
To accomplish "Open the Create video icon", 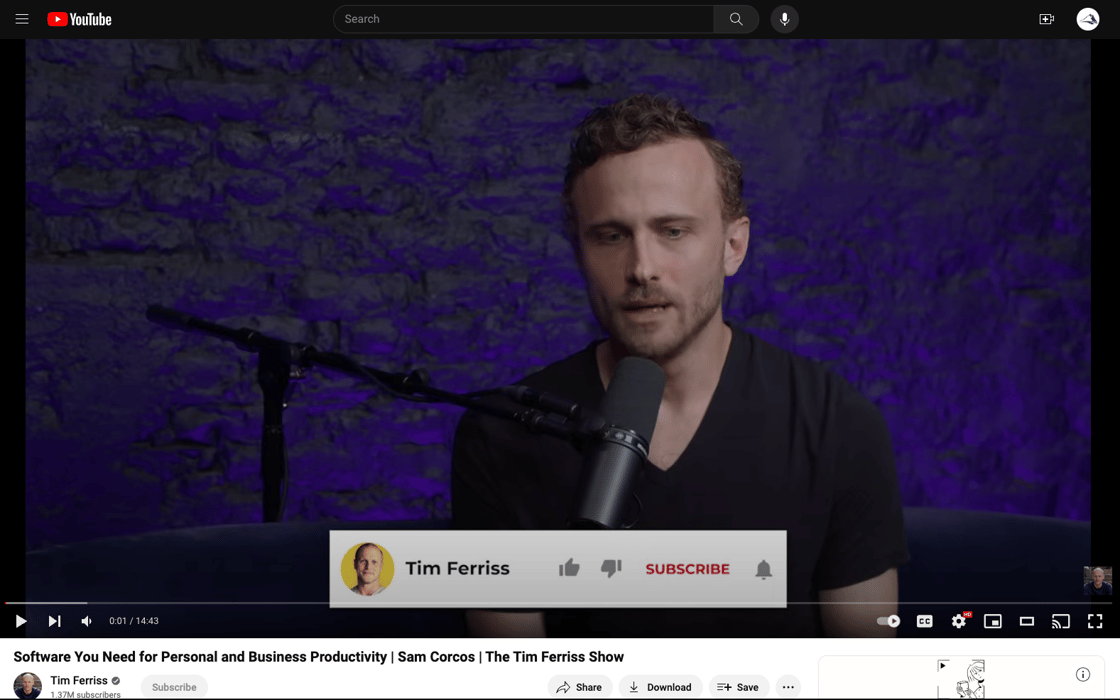I will click(x=1046, y=19).
